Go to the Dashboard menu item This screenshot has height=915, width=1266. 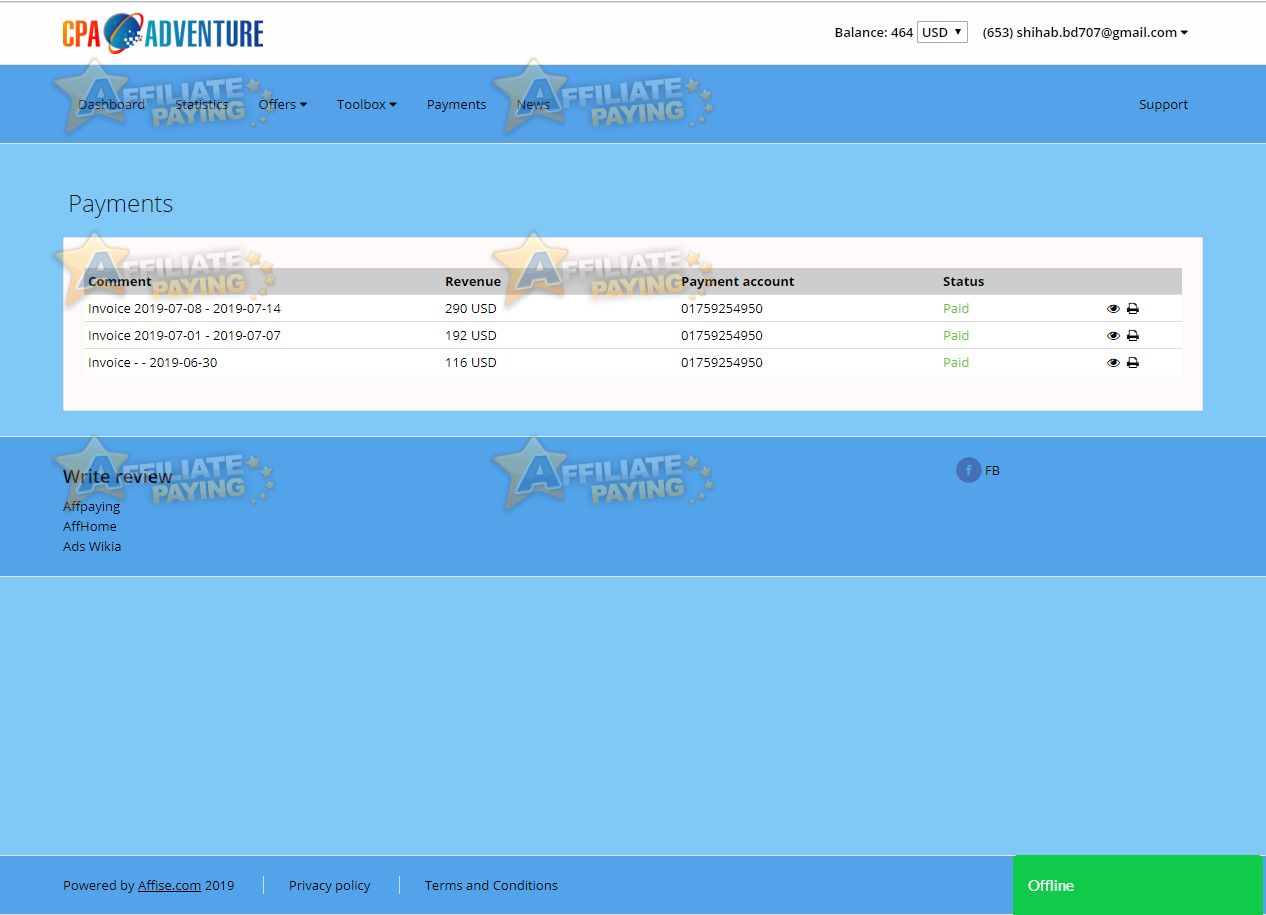click(112, 104)
